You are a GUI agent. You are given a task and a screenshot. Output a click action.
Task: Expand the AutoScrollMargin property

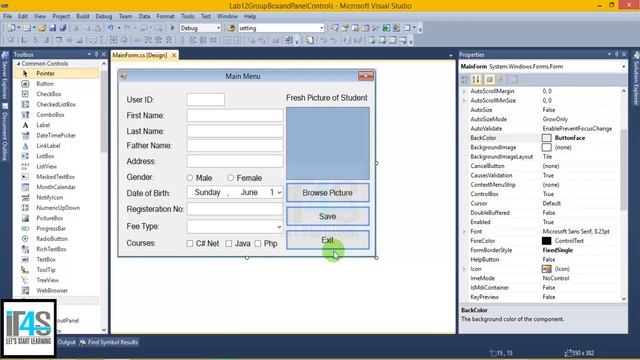[x=464, y=91]
